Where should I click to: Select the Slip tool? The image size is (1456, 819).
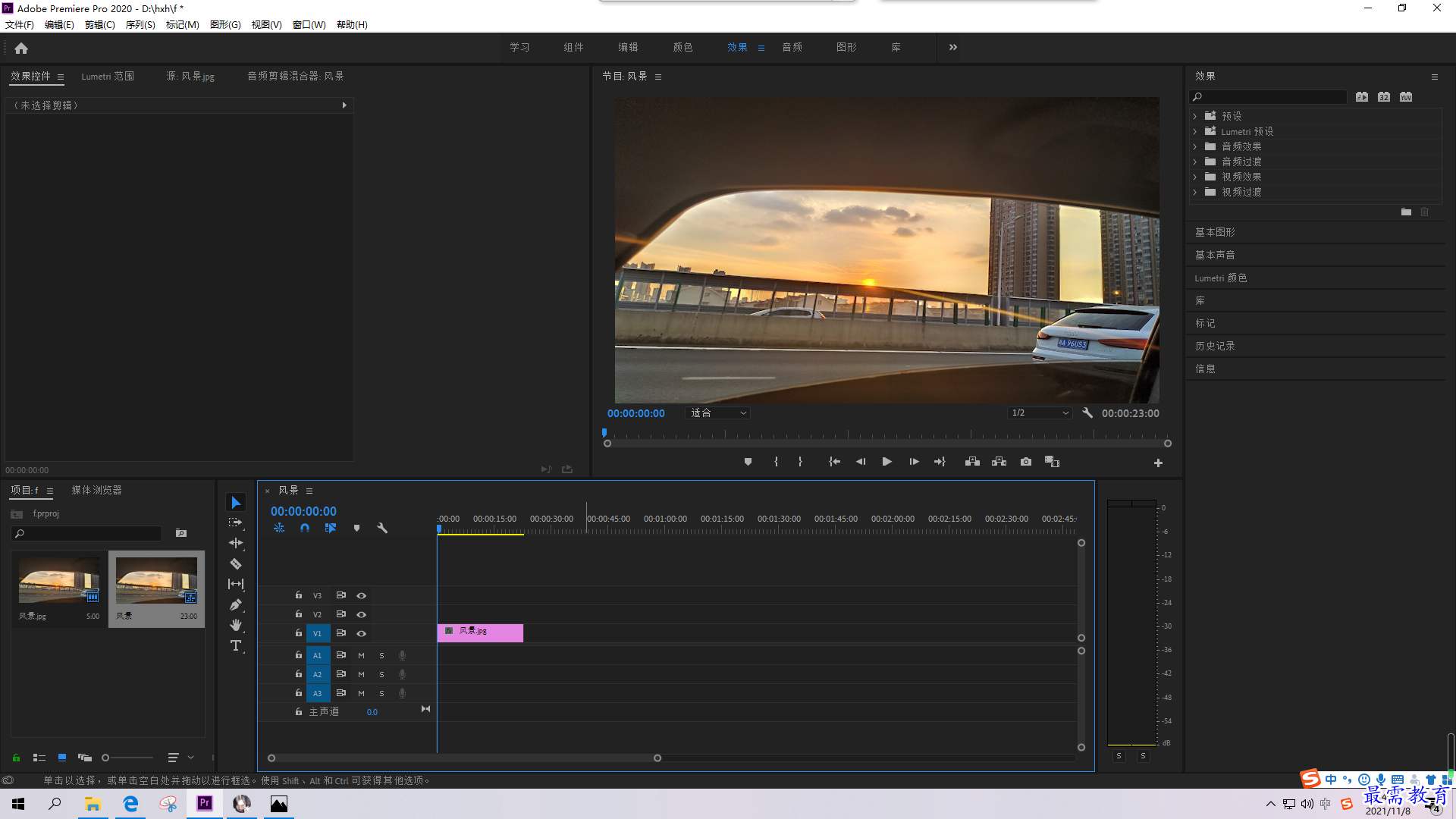click(236, 584)
